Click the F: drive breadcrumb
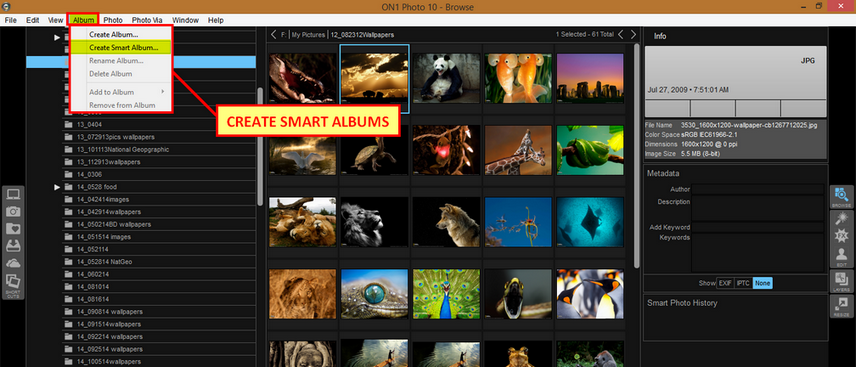856x367 pixels. pyautogui.click(x=284, y=34)
